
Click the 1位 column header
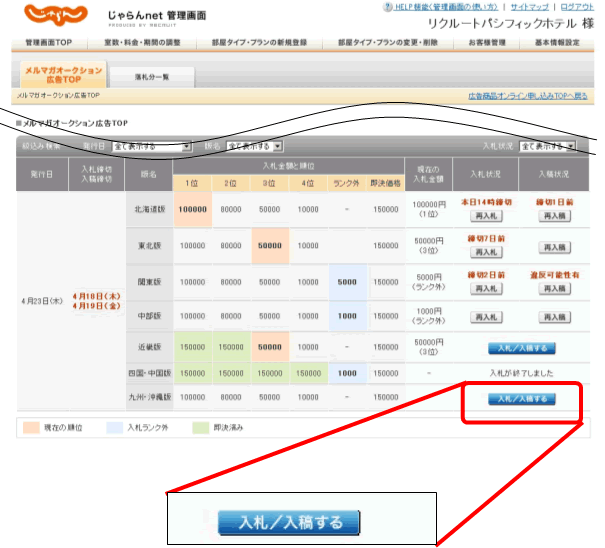pyautogui.click(x=192, y=183)
